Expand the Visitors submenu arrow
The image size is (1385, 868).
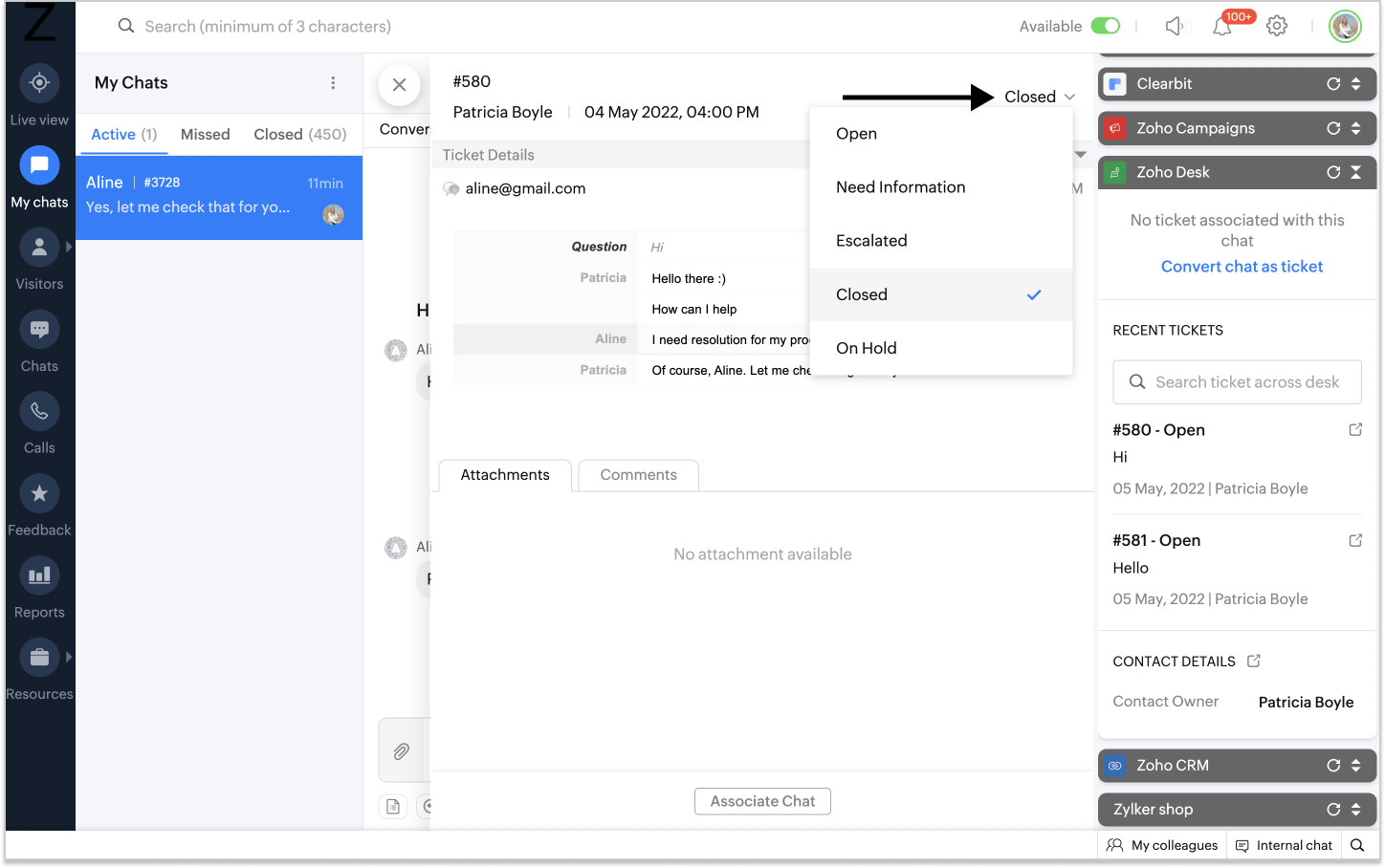[x=69, y=247]
